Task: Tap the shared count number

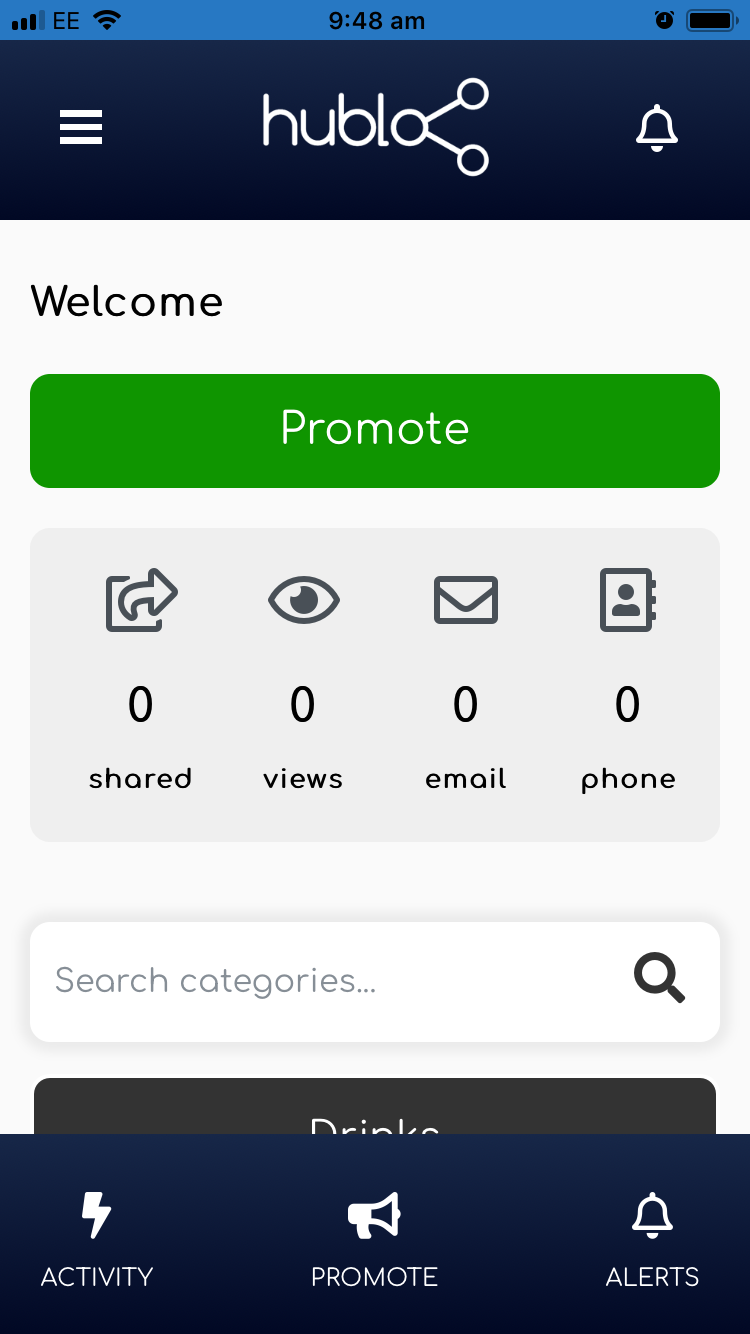Action: click(141, 705)
